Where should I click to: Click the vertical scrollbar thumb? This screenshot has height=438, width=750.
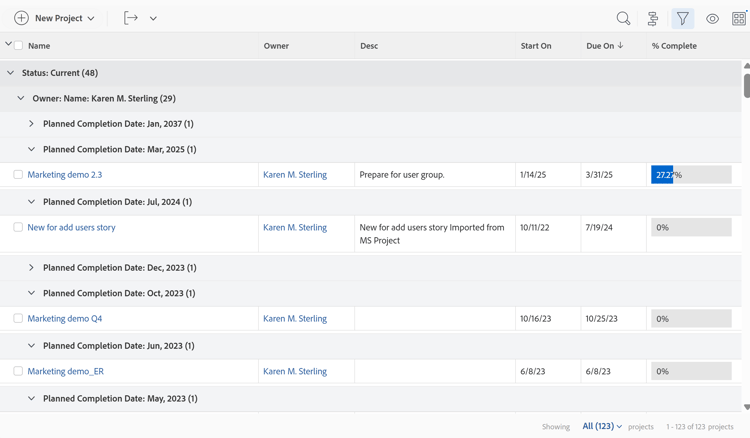click(746, 84)
